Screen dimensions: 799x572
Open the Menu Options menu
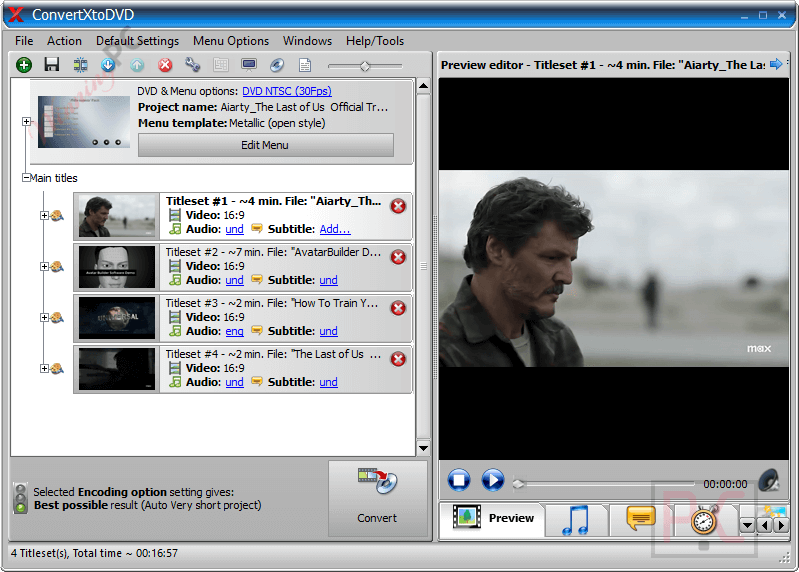[231, 41]
